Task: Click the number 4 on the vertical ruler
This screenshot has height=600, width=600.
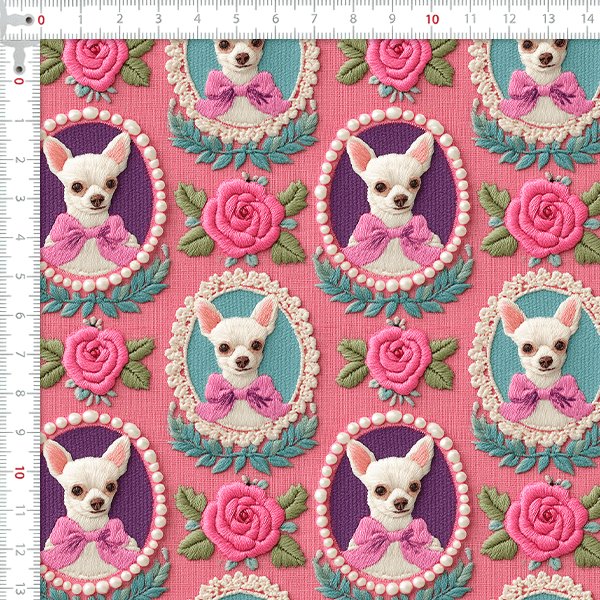Action: tap(19, 238)
